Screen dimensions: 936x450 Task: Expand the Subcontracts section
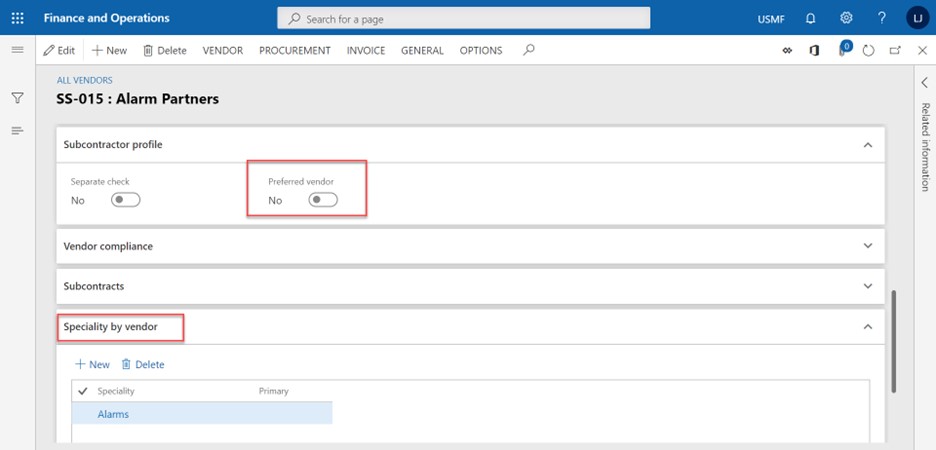[867, 286]
